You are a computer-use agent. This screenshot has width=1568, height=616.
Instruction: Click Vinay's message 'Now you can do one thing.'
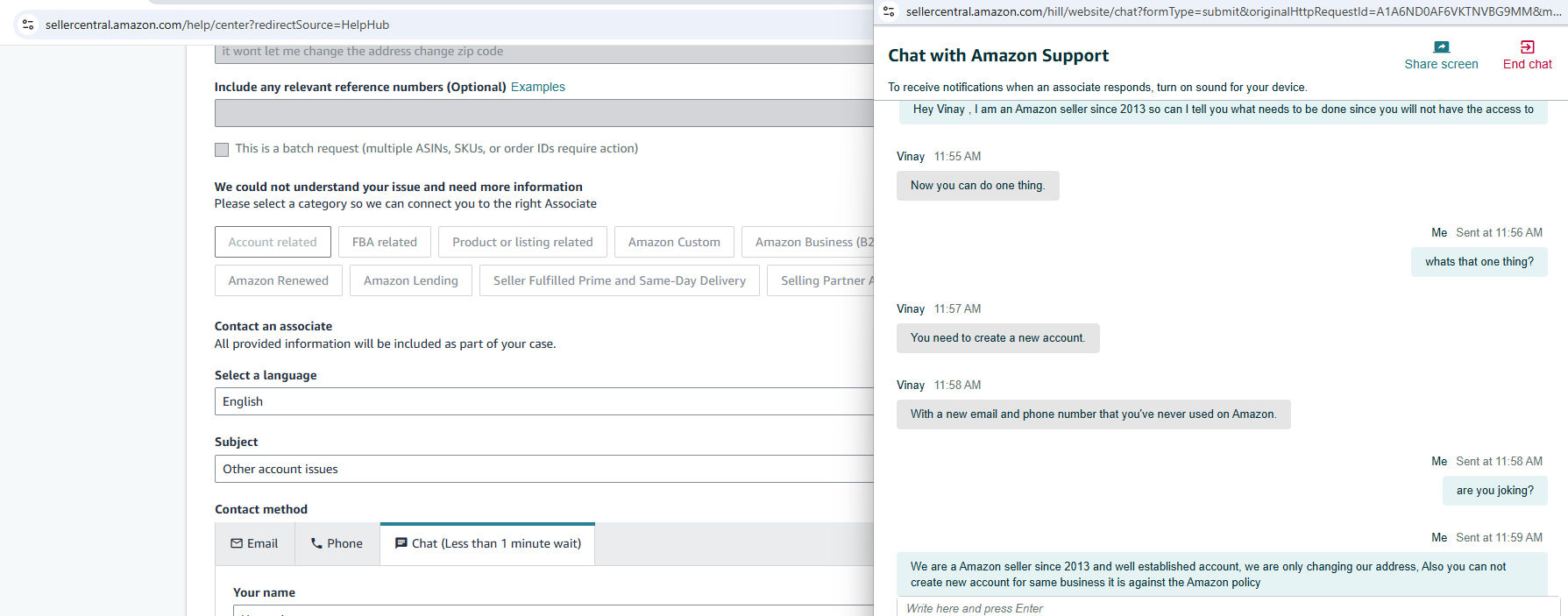(x=977, y=186)
